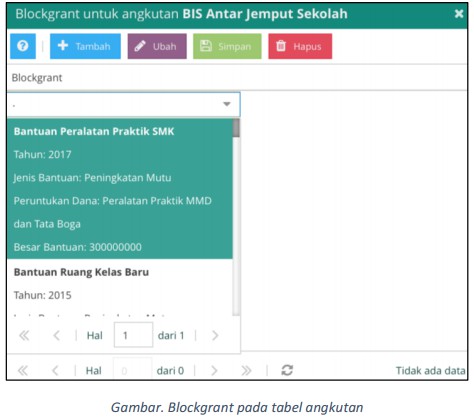Go to previous page in table pager
474x417 pixels.
[x=55, y=370]
